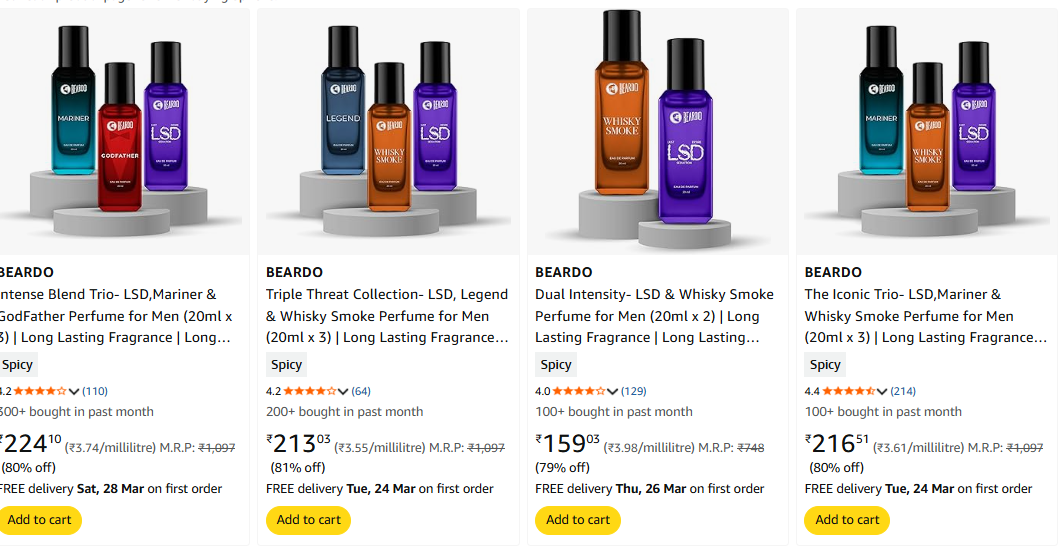Expand rating chevron for Dual Intensity perfume
Screen dimensions: 1064x558
tap(613, 391)
